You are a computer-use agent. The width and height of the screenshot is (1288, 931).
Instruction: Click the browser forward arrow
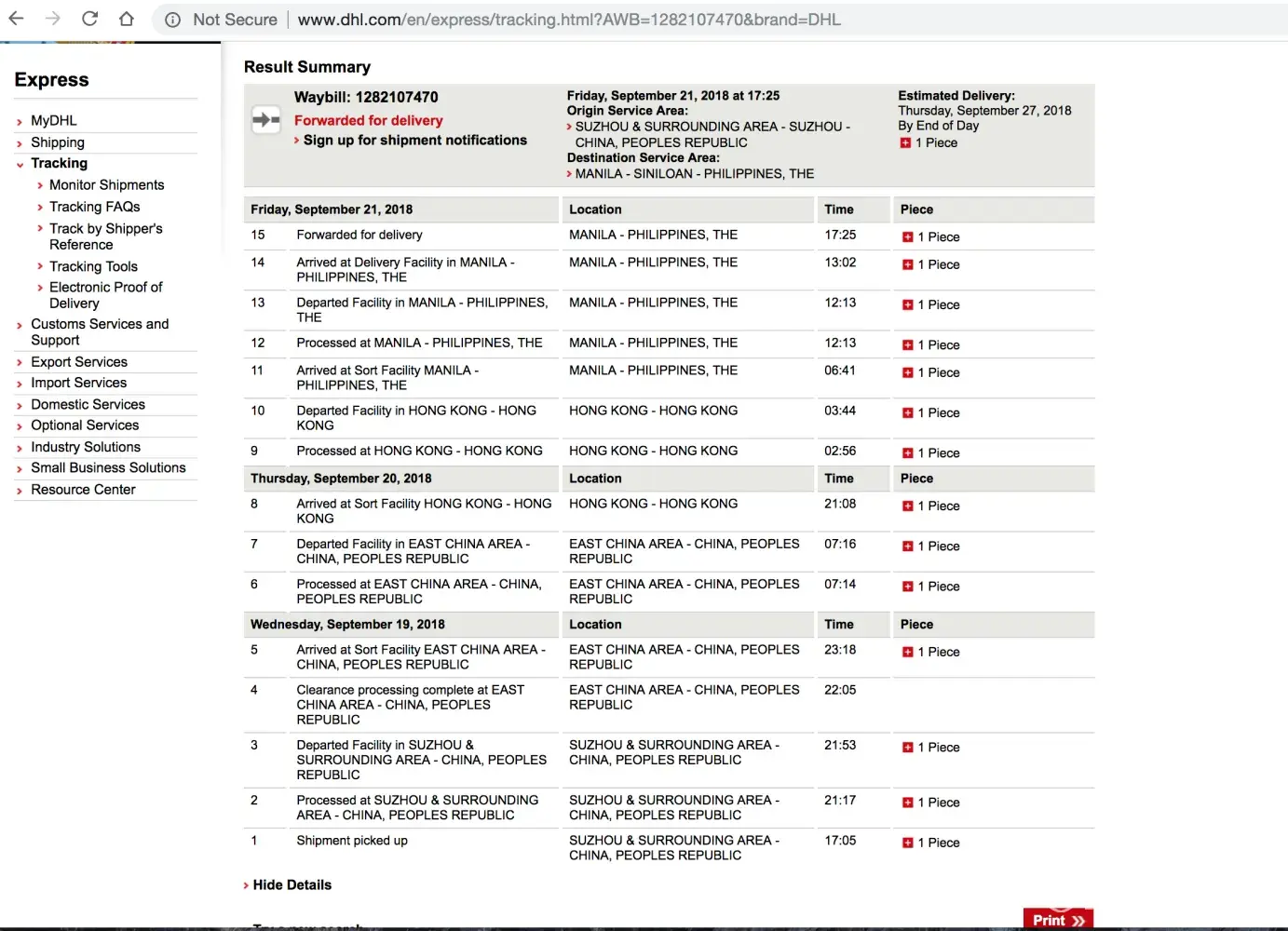tap(52, 19)
